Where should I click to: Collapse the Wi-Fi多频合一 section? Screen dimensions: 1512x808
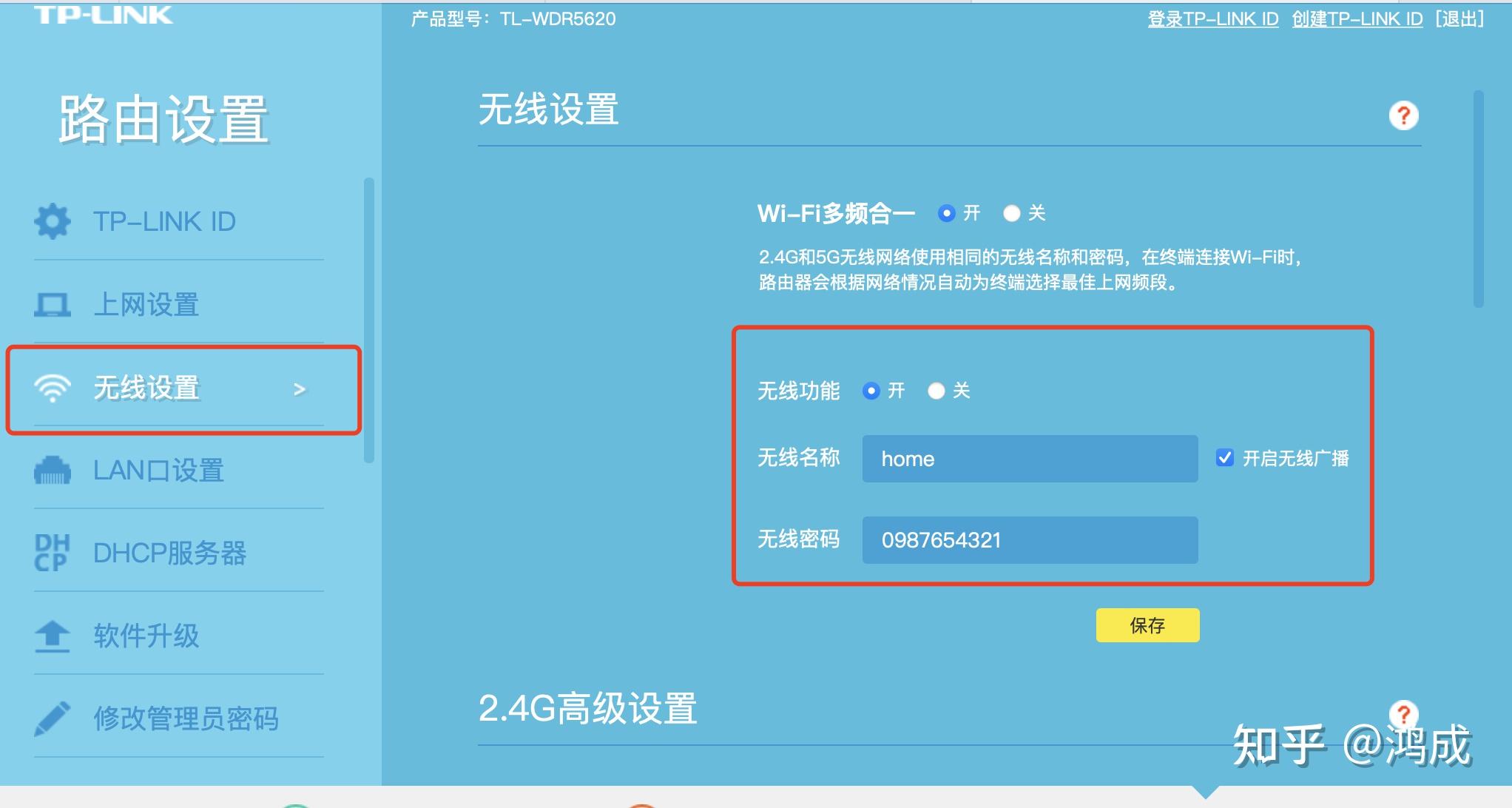tap(835, 212)
